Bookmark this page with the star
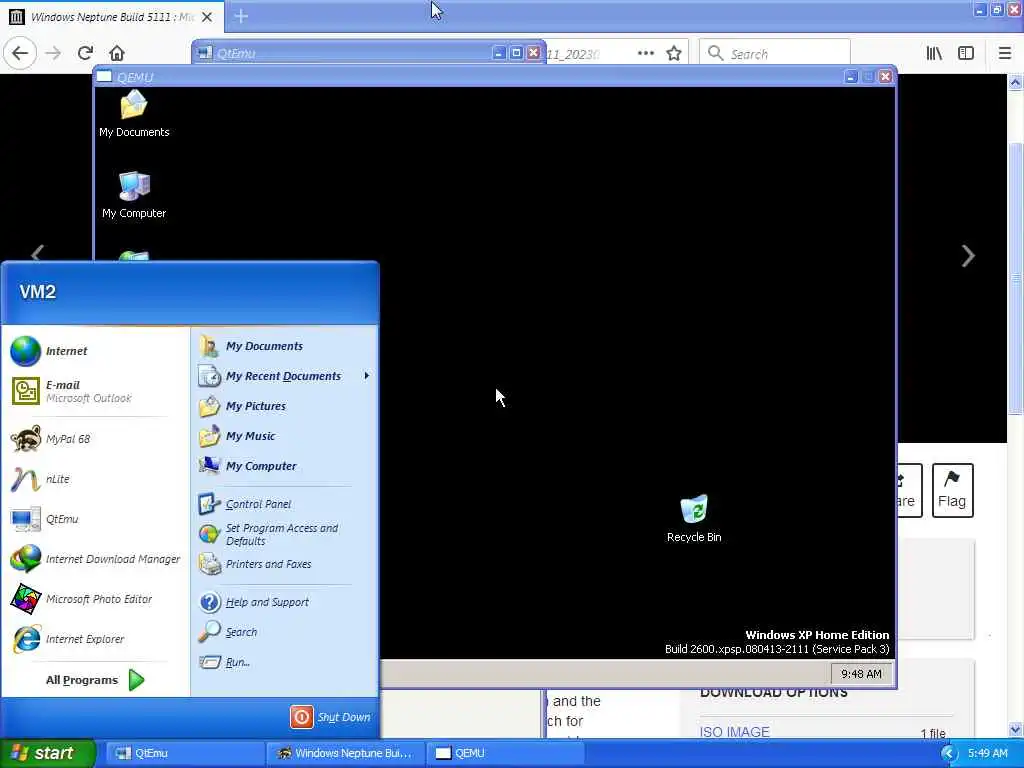This screenshot has width=1024, height=768. click(674, 53)
